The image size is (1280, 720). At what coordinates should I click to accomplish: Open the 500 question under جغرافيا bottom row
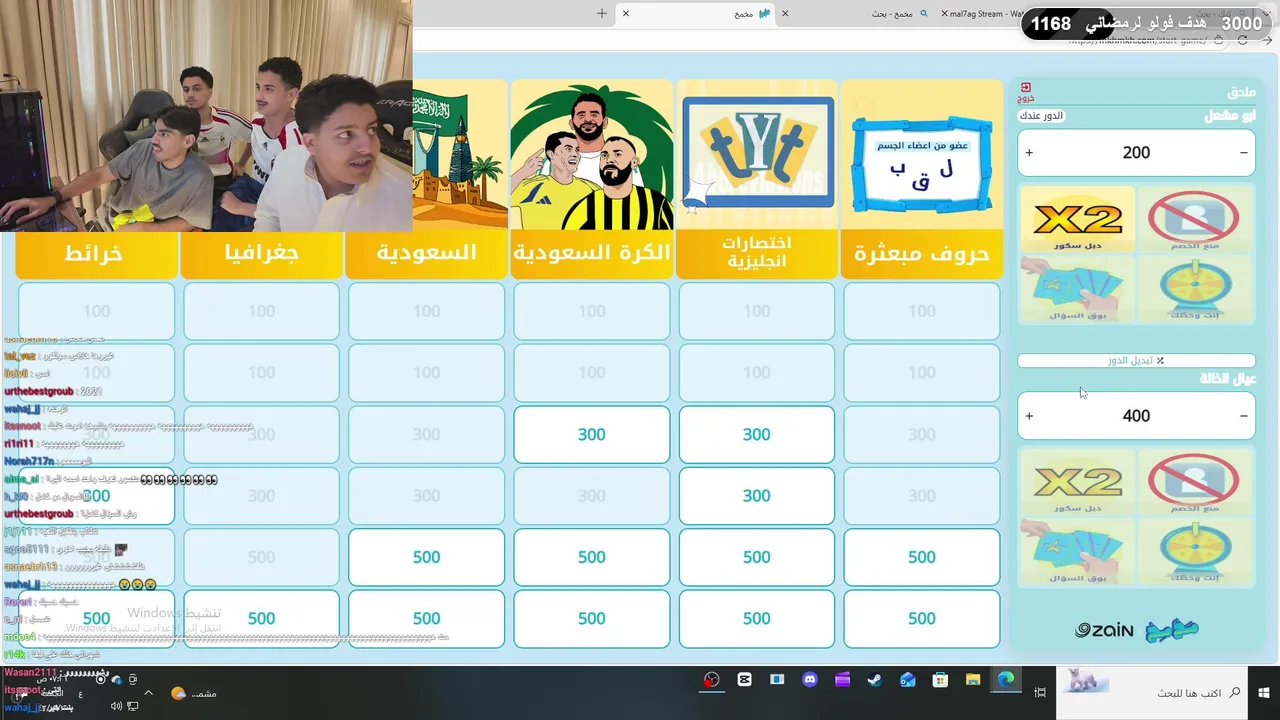click(262, 619)
